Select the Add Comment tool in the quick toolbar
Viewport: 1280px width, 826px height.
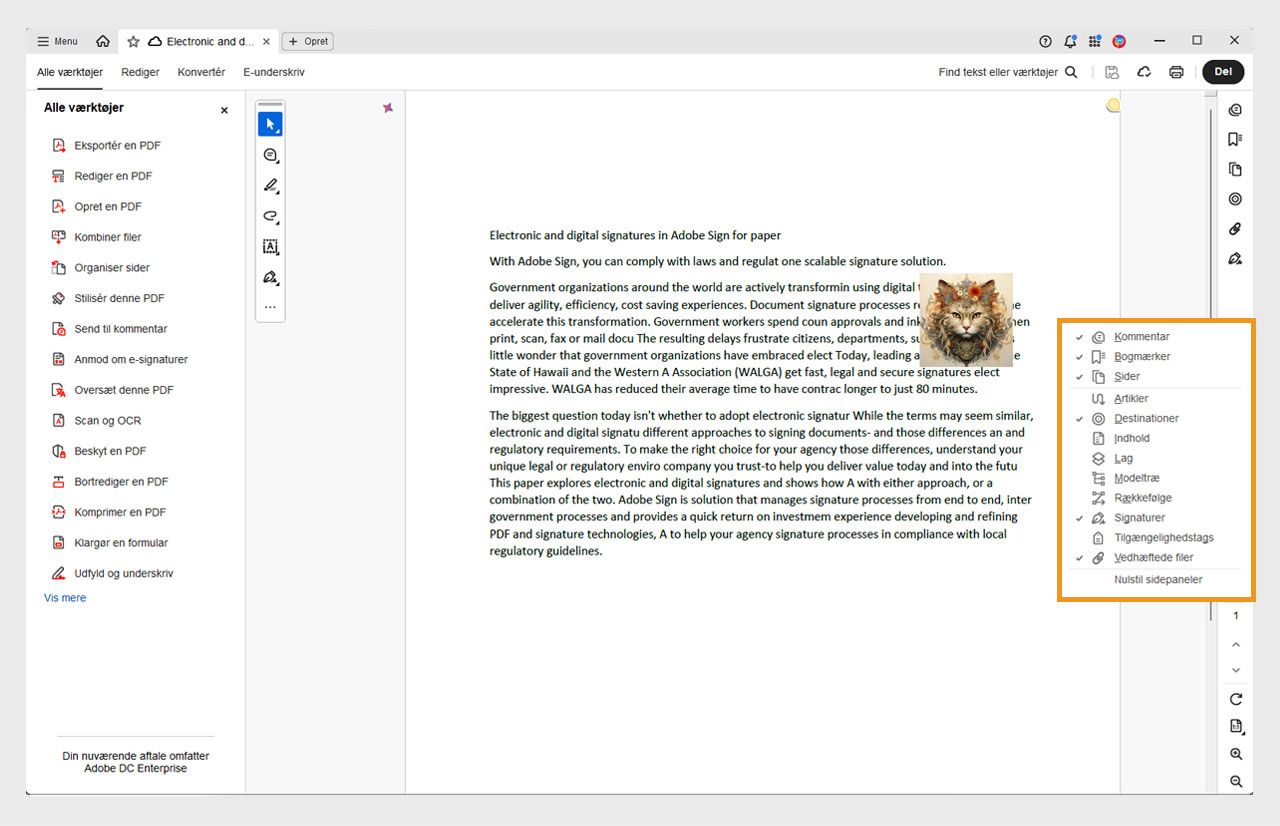pyautogui.click(x=270, y=156)
